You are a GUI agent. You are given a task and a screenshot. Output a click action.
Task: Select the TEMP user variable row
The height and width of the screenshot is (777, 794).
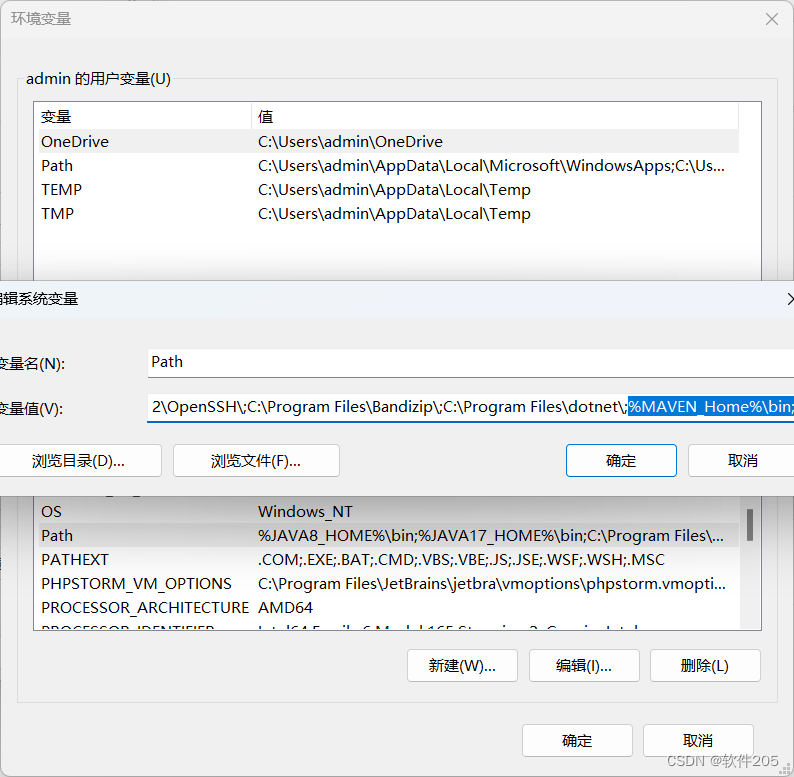[x=388, y=189]
